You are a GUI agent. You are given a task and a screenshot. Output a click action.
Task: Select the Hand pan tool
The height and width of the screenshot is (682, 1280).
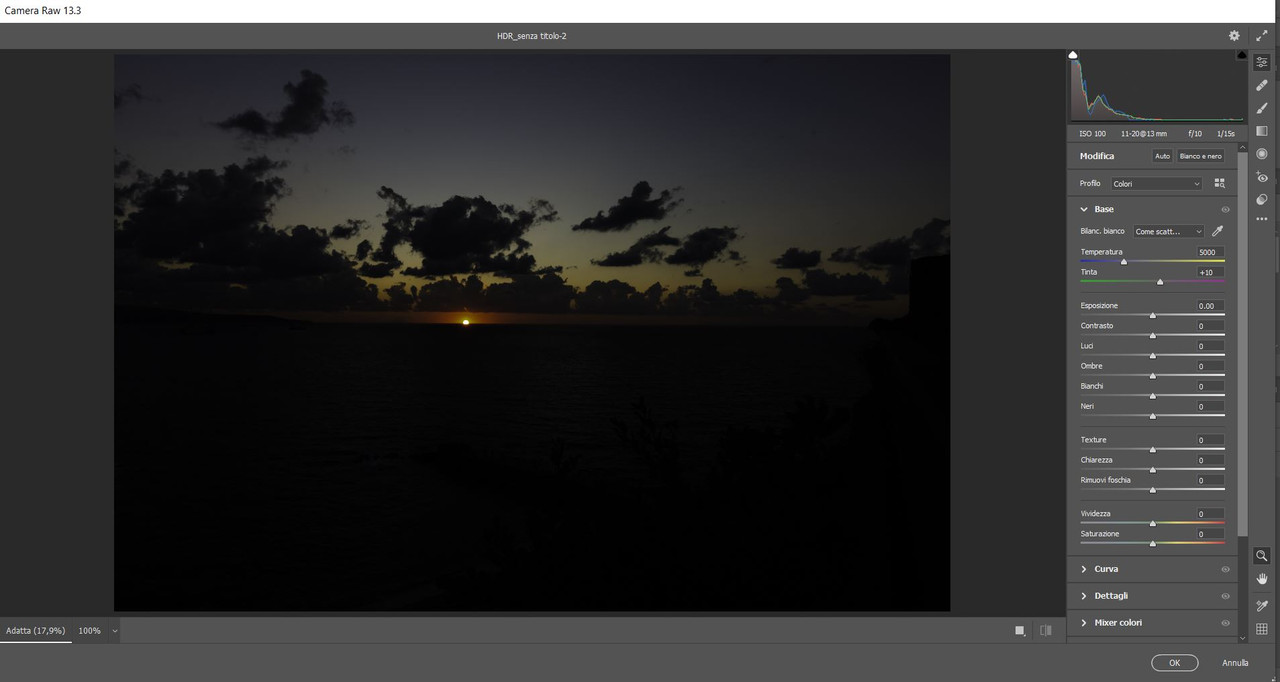tap(1262, 579)
